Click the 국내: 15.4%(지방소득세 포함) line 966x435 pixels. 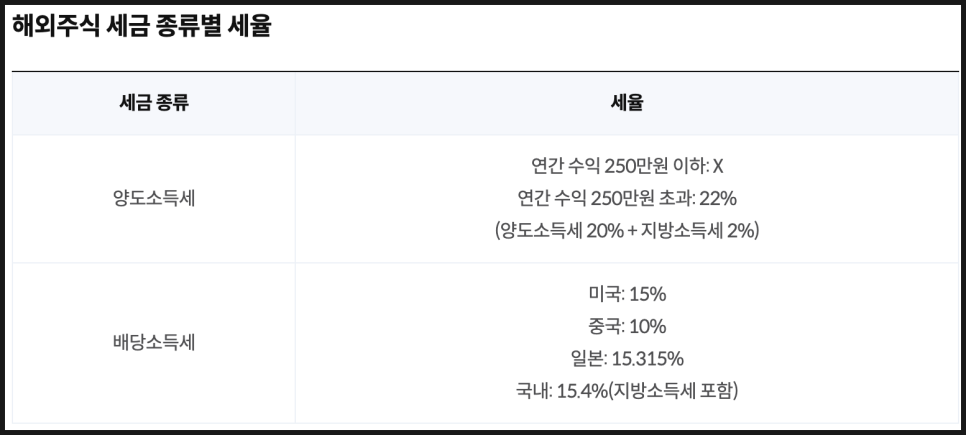tap(627, 391)
